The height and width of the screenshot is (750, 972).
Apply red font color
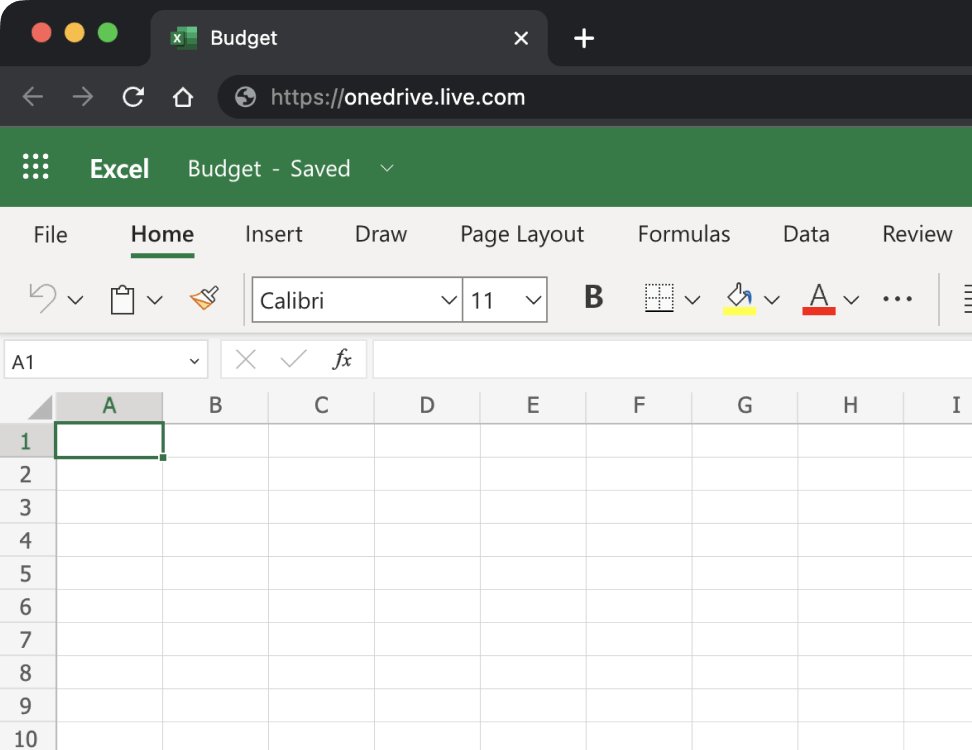tap(819, 299)
